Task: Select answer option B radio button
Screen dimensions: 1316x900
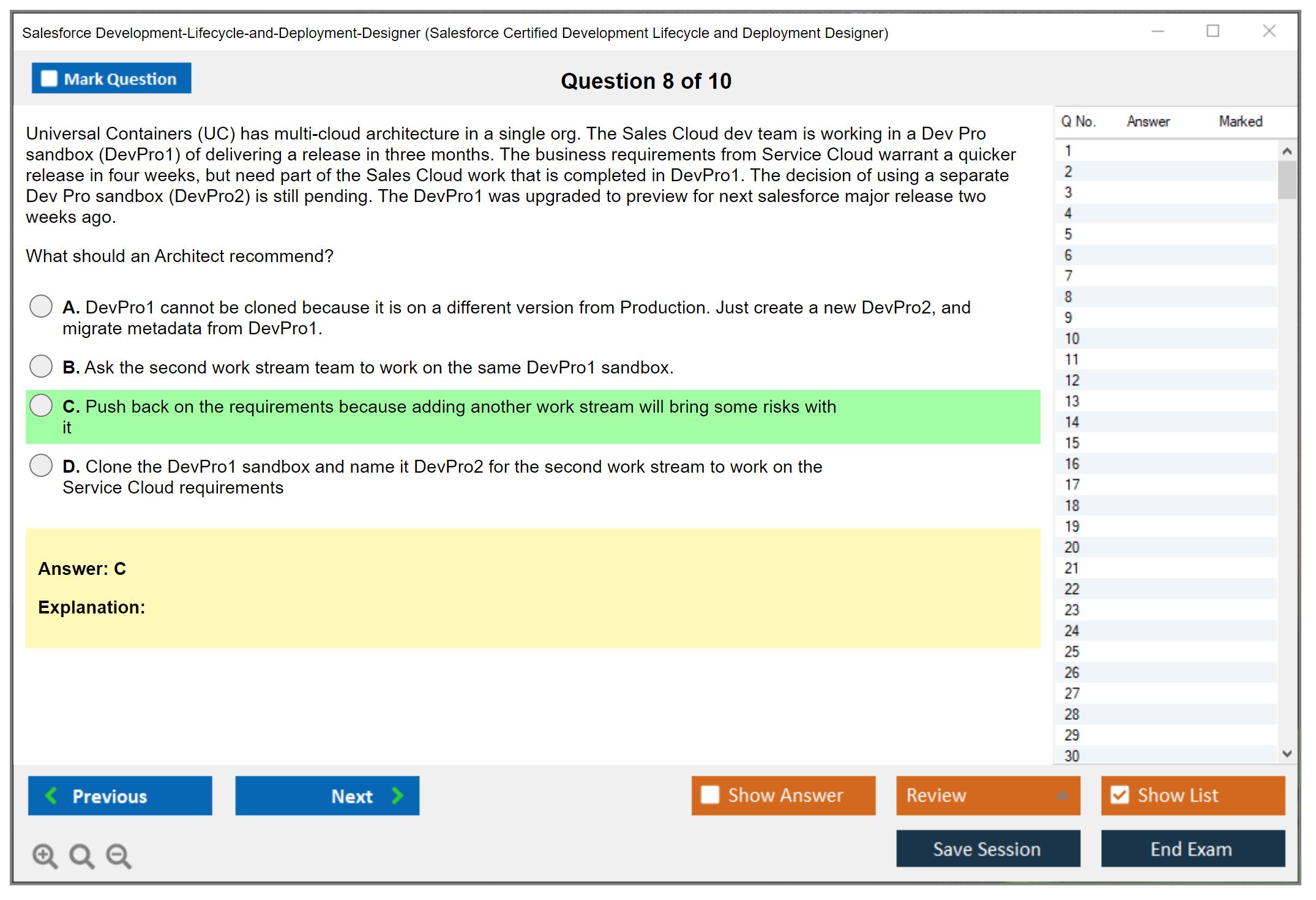Action: pos(41,366)
